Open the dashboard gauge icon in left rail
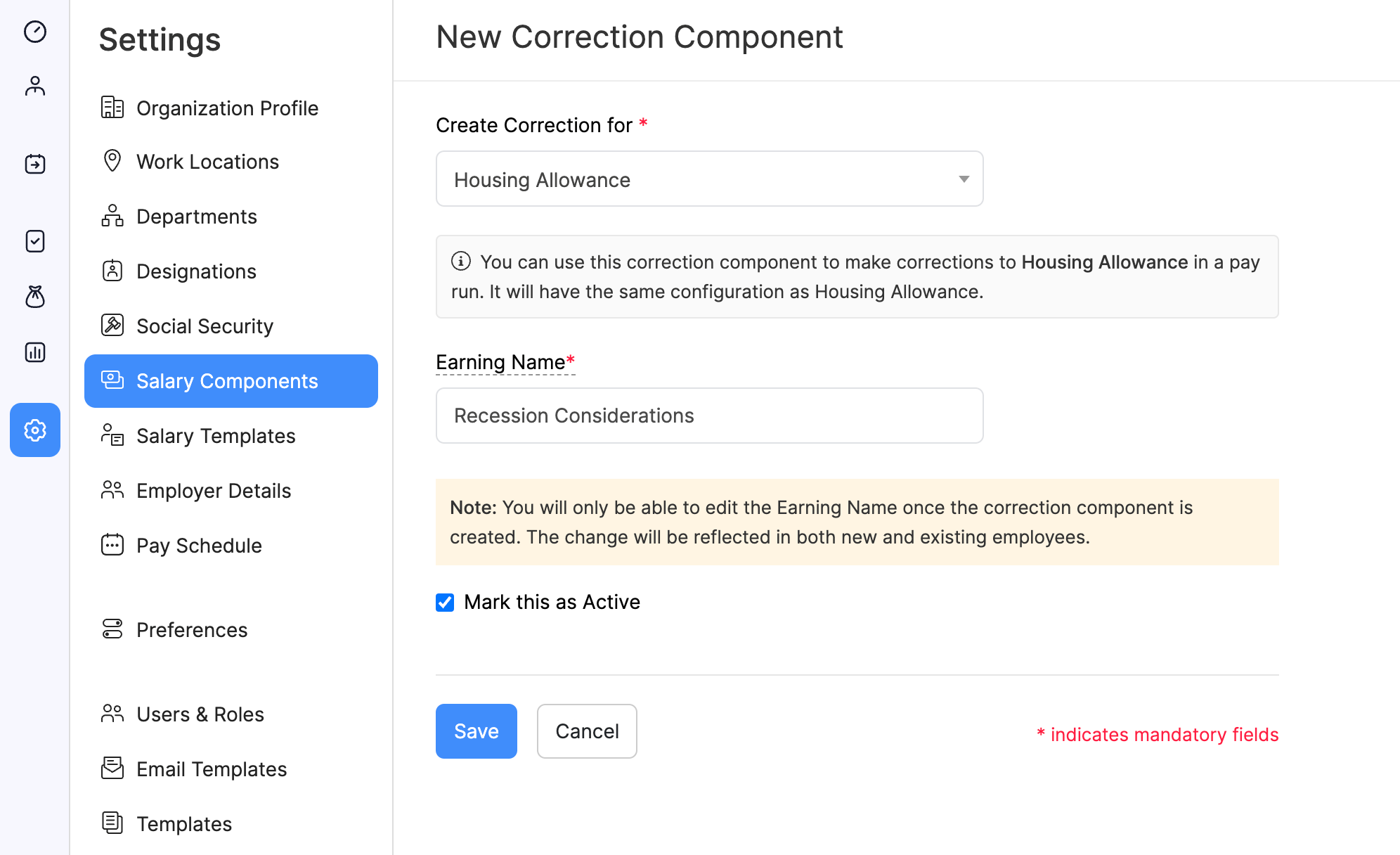Screen dimensions: 1400x855 (x=35, y=32)
